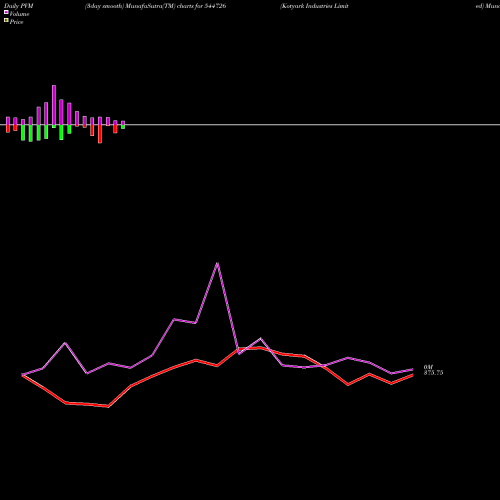500x500 pixels.
Task: Select the Volume legend label
Action: click(19, 14)
